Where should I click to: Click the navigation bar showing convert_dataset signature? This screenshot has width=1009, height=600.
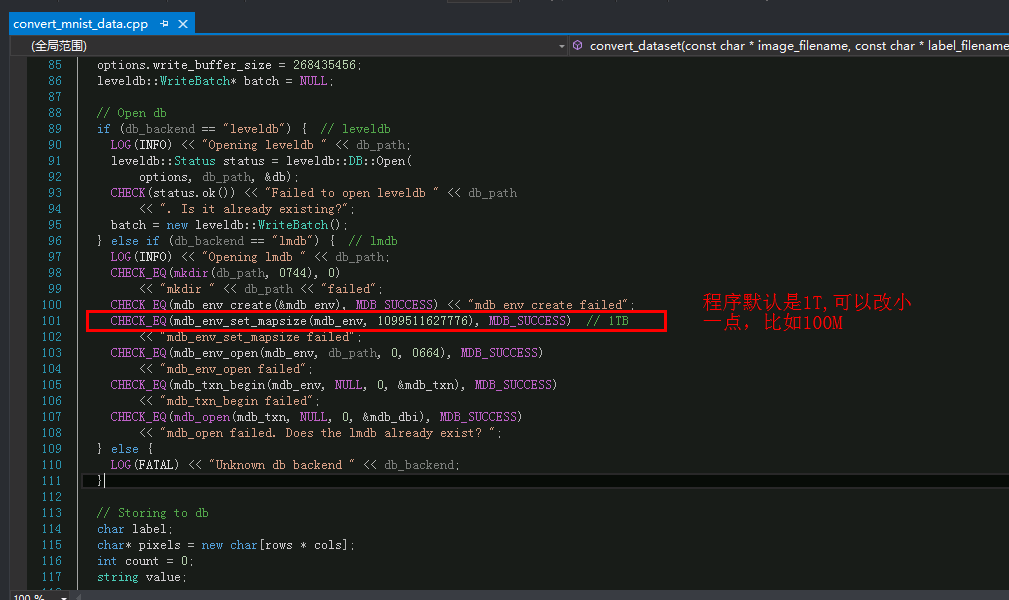[790, 45]
